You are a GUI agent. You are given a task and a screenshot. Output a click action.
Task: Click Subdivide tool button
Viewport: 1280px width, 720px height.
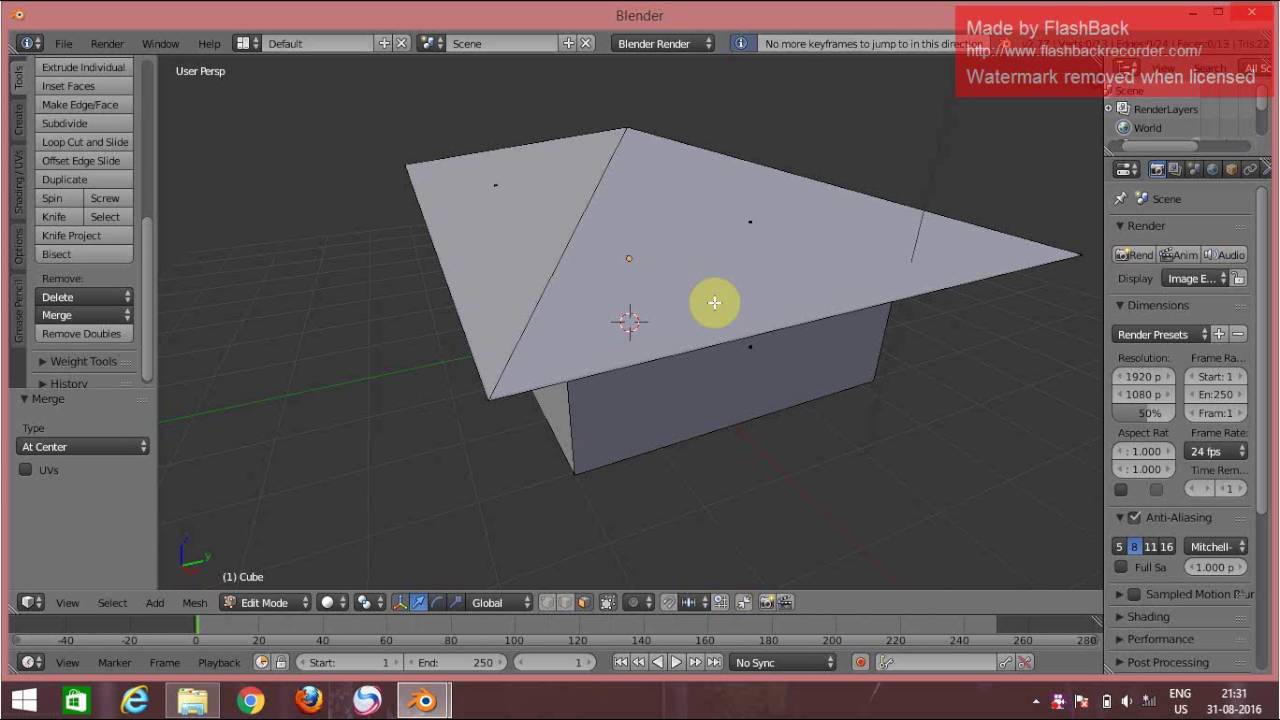(x=85, y=123)
